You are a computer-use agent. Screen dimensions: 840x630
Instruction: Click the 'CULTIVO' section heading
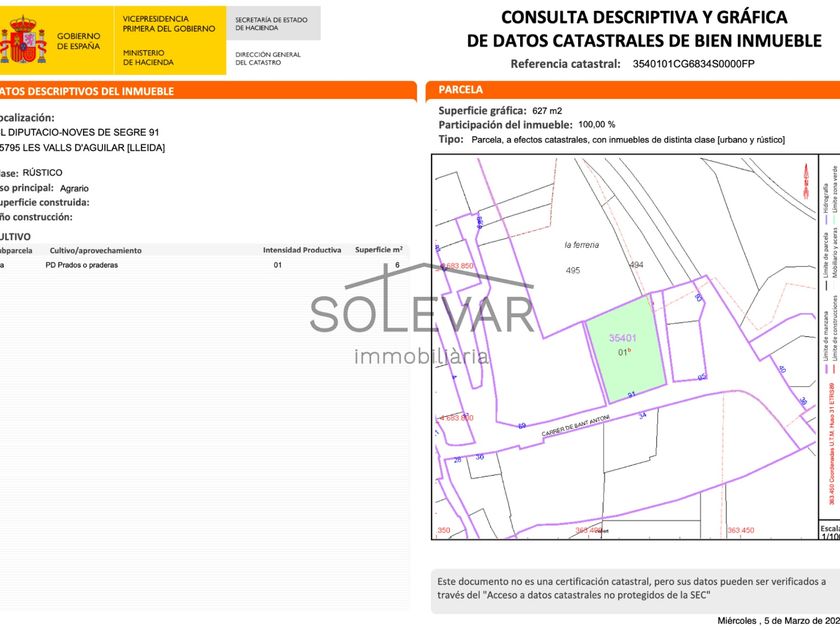pos(16,237)
